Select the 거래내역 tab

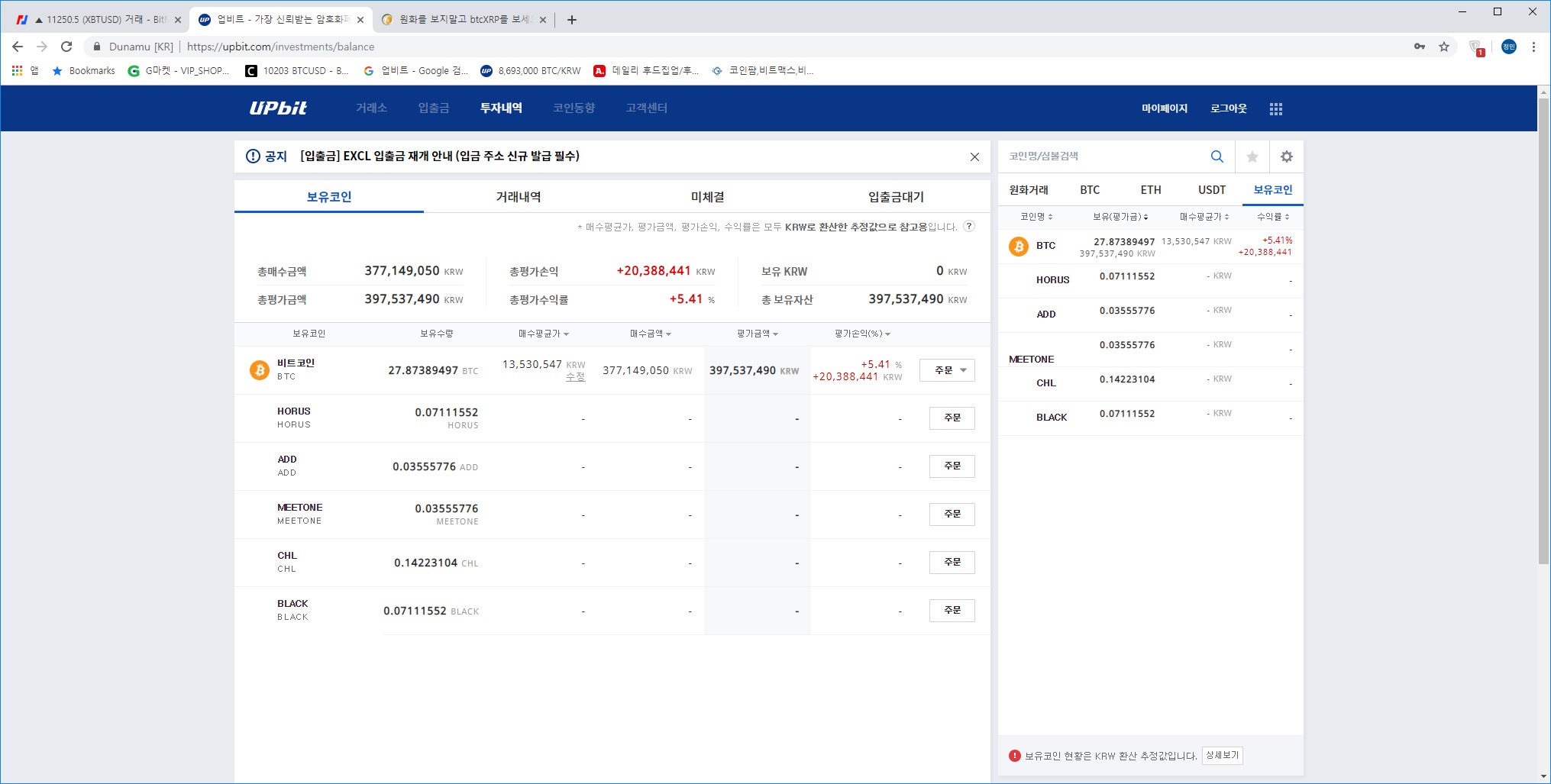[x=519, y=197]
